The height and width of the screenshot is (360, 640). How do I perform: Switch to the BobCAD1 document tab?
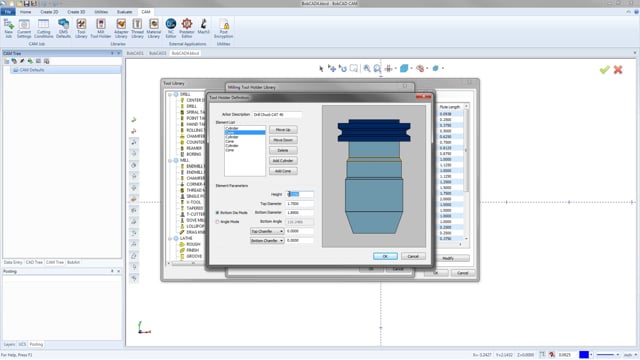[135, 53]
